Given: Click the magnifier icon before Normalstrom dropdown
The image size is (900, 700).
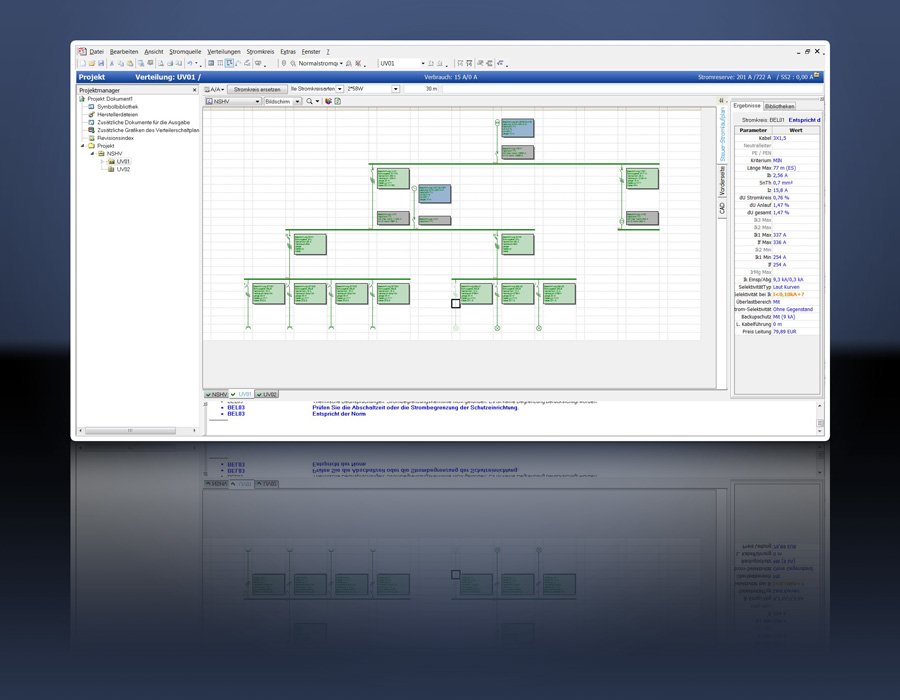Looking at the screenshot, I should [293, 64].
